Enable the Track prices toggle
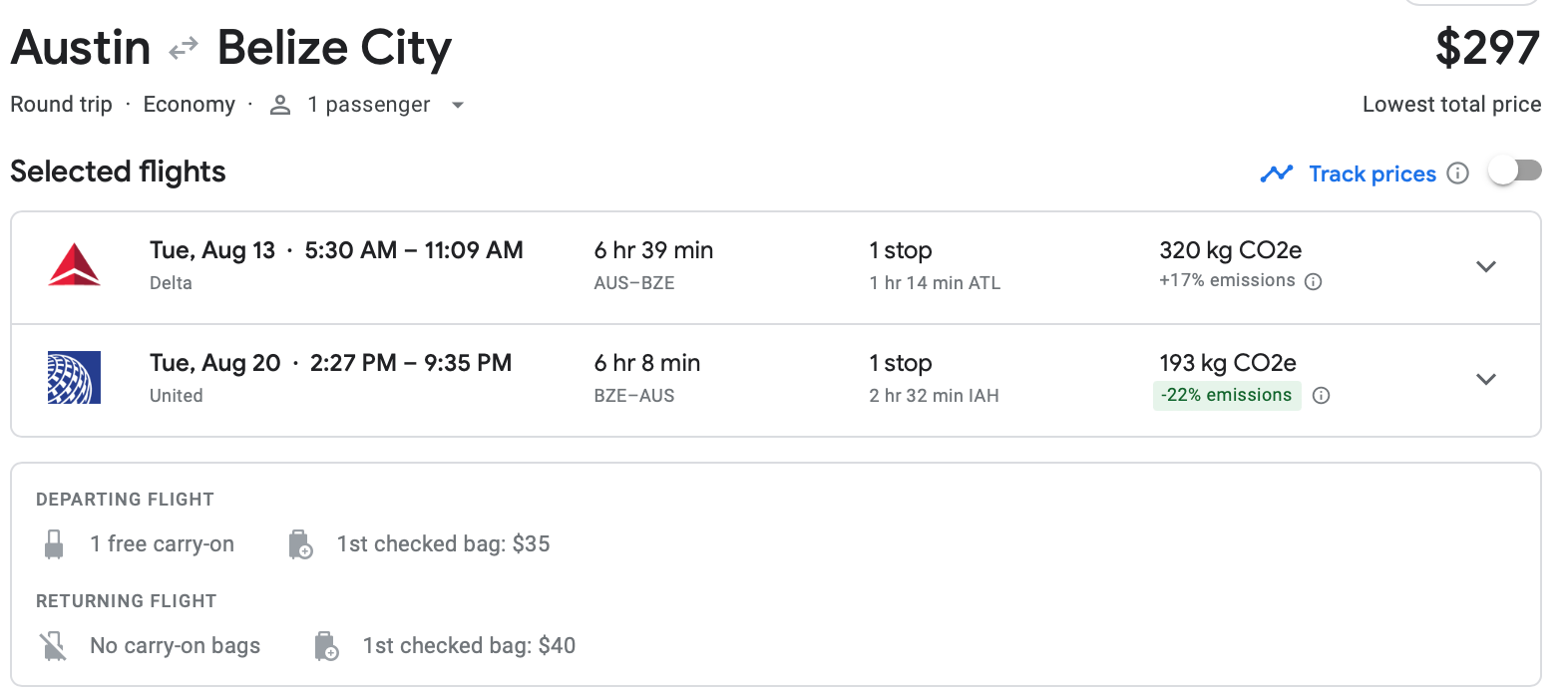The image size is (1568, 694). point(1514,172)
